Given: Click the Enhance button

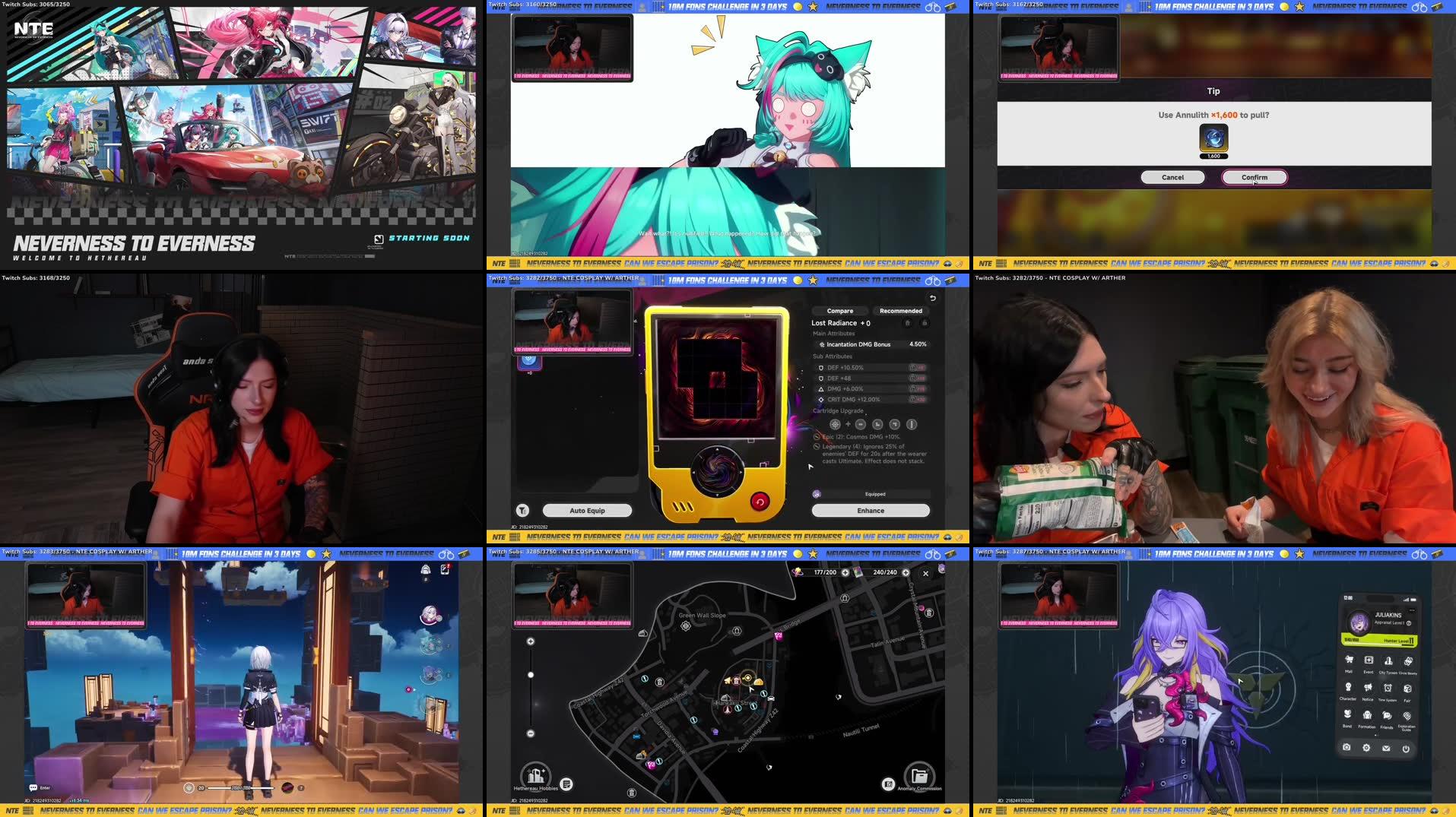Looking at the screenshot, I should (871, 511).
